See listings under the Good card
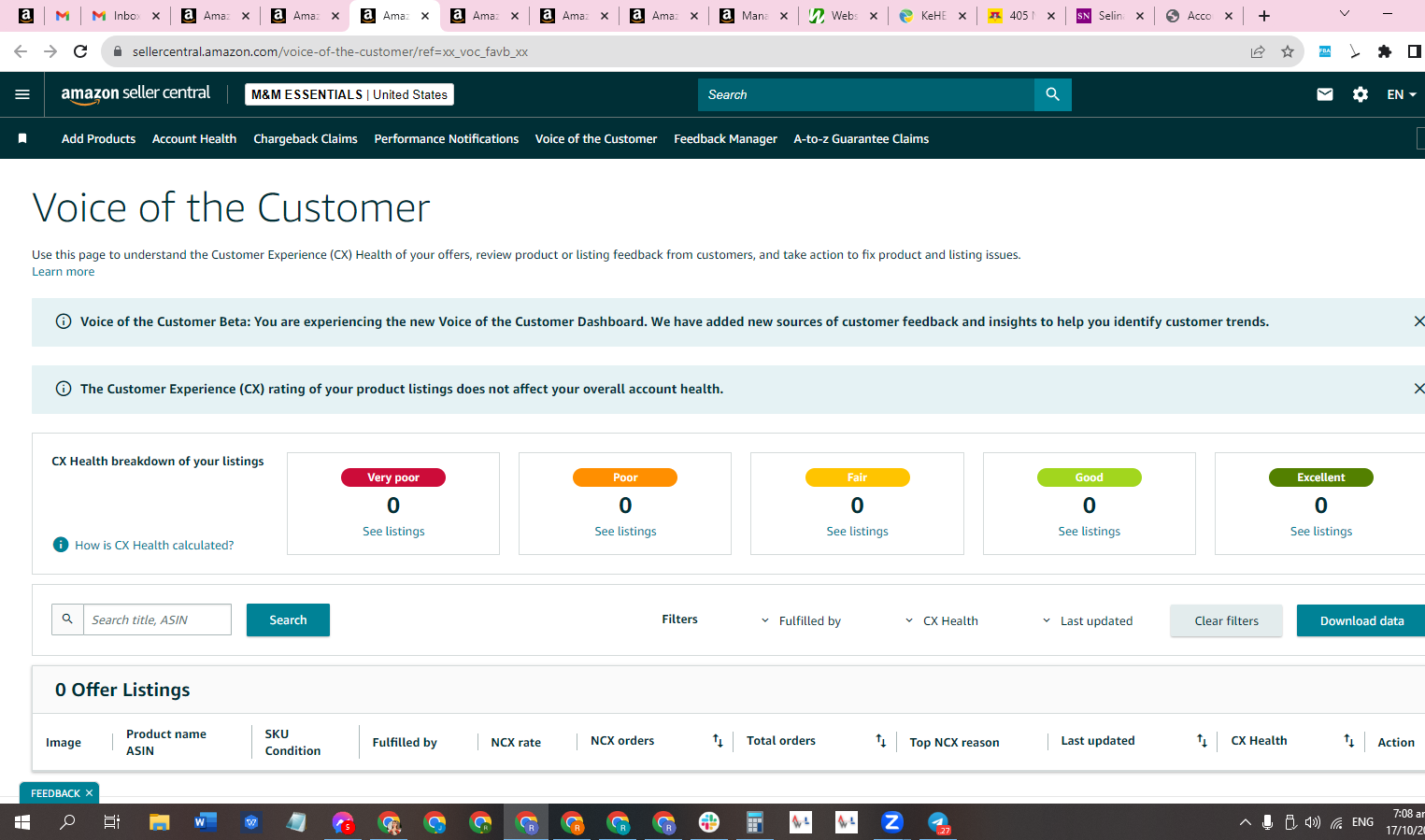This screenshot has height=840, width=1425. coord(1089,531)
